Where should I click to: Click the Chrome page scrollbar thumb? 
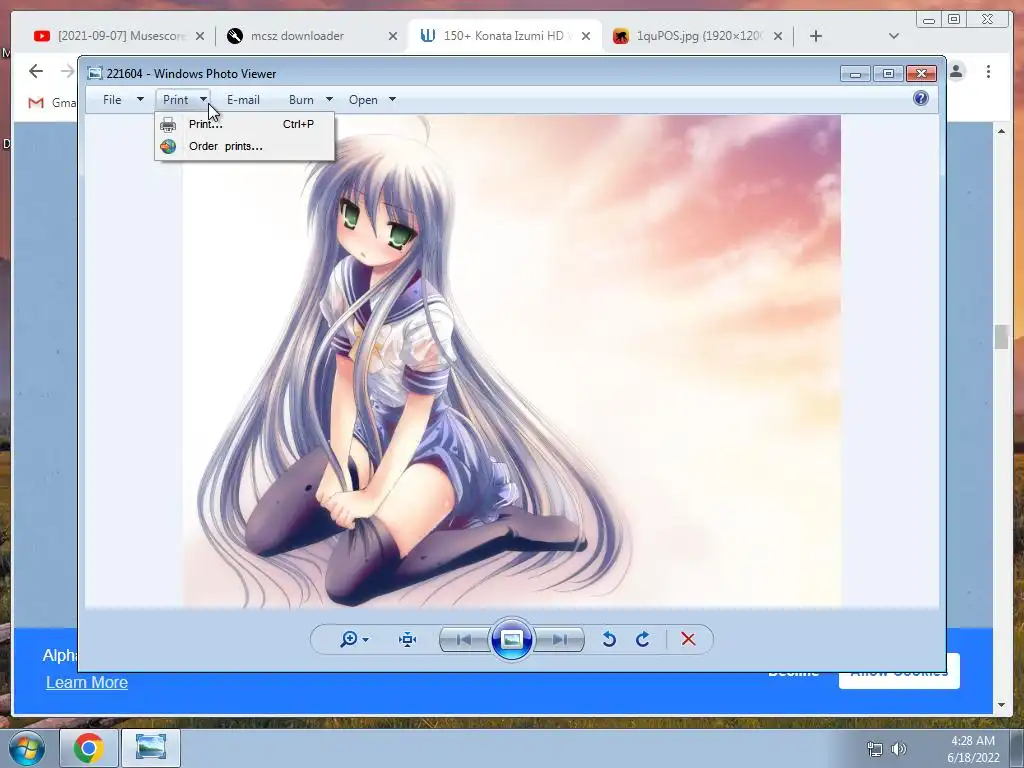[1002, 337]
